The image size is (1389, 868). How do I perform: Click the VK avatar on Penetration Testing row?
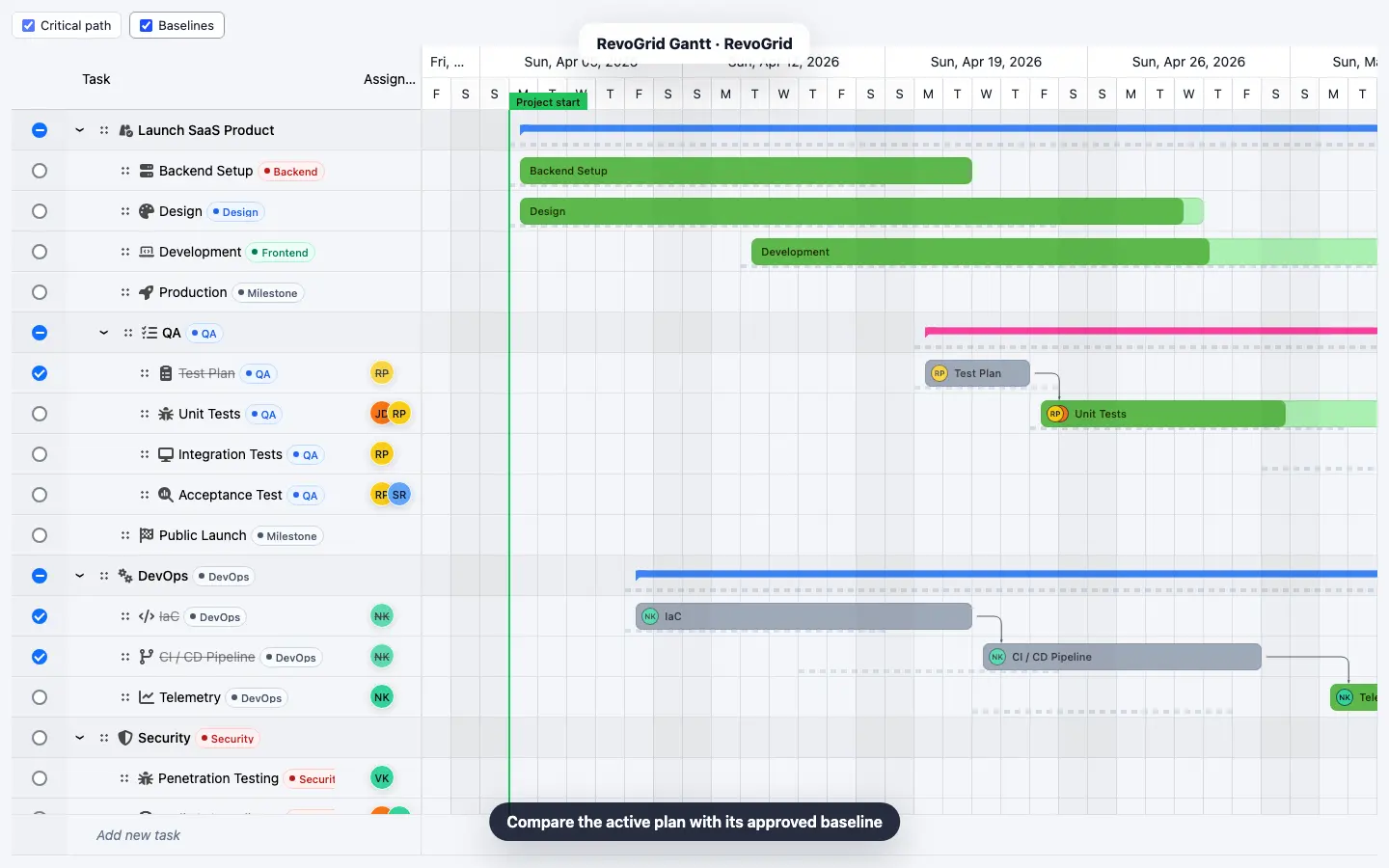tap(382, 778)
